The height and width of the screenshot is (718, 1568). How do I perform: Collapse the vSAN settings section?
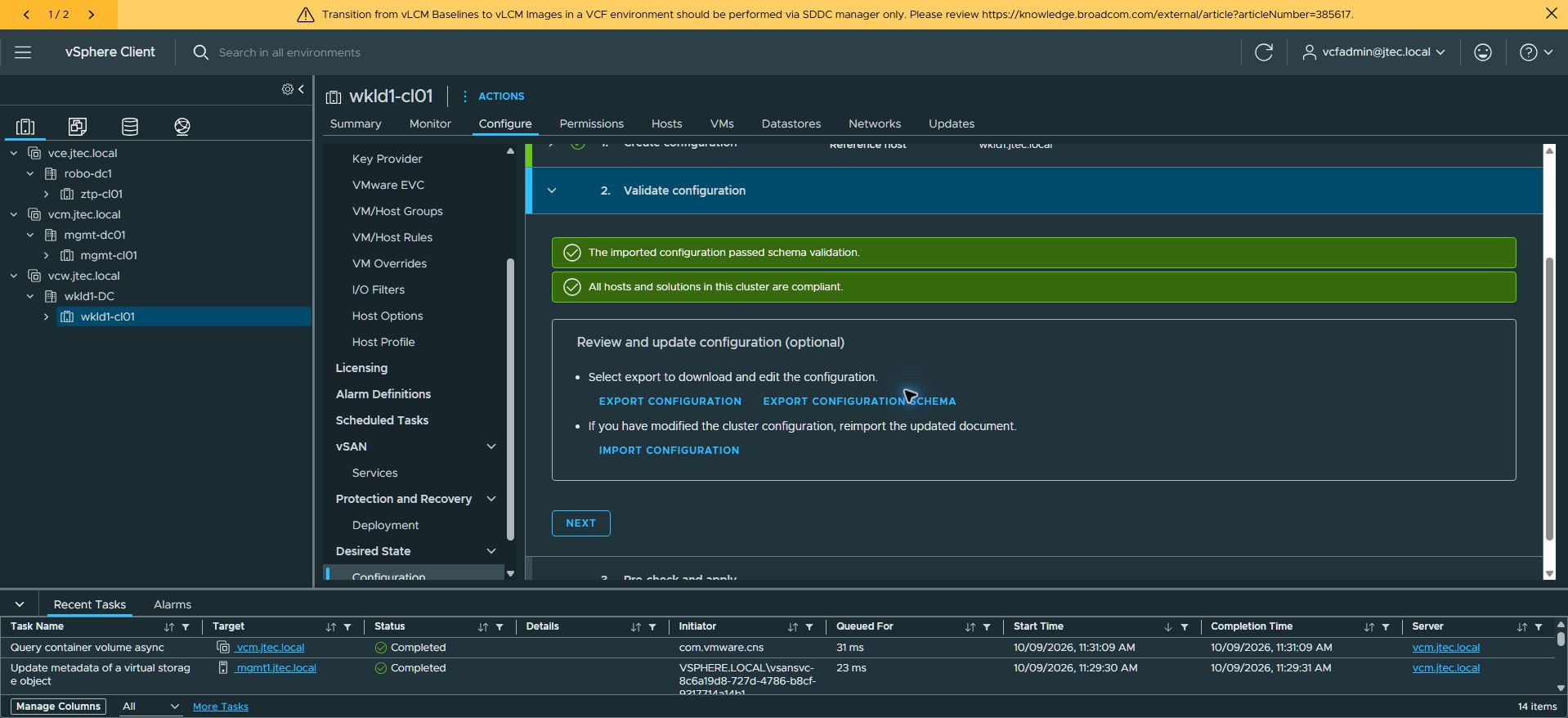tap(491, 447)
